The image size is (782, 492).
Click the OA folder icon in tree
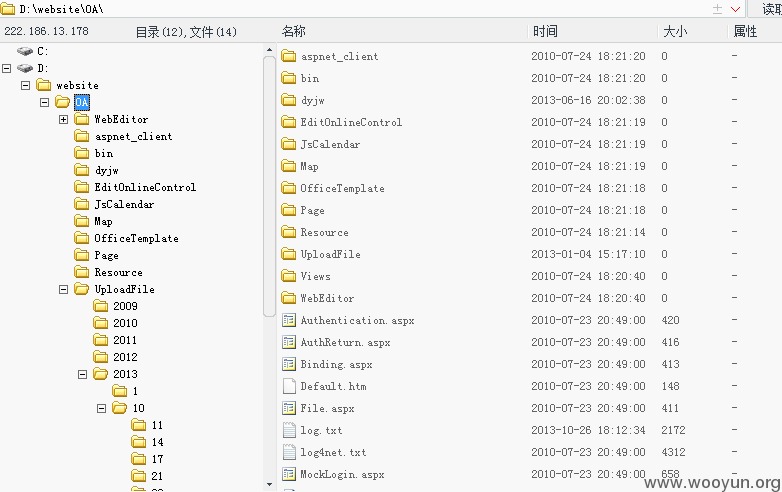[62, 102]
